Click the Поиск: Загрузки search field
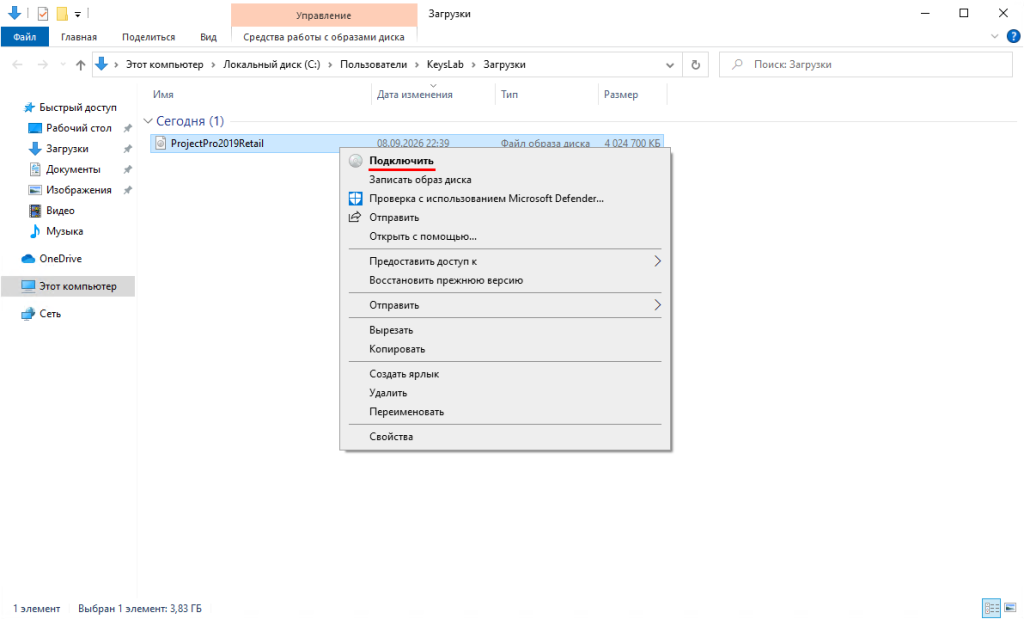This screenshot has width=1024, height=619. coord(866,65)
